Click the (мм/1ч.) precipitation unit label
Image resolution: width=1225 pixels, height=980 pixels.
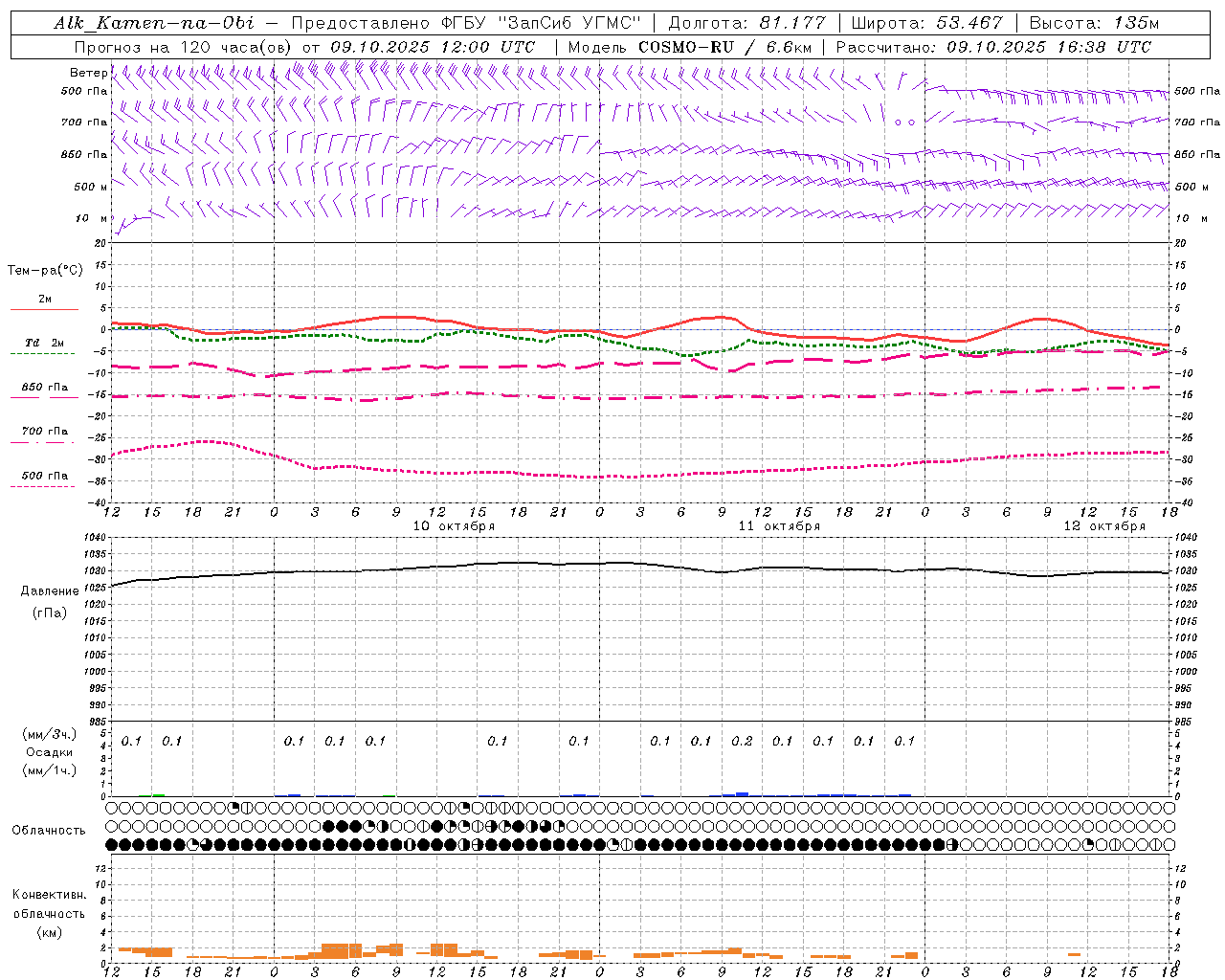click(50, 770)
